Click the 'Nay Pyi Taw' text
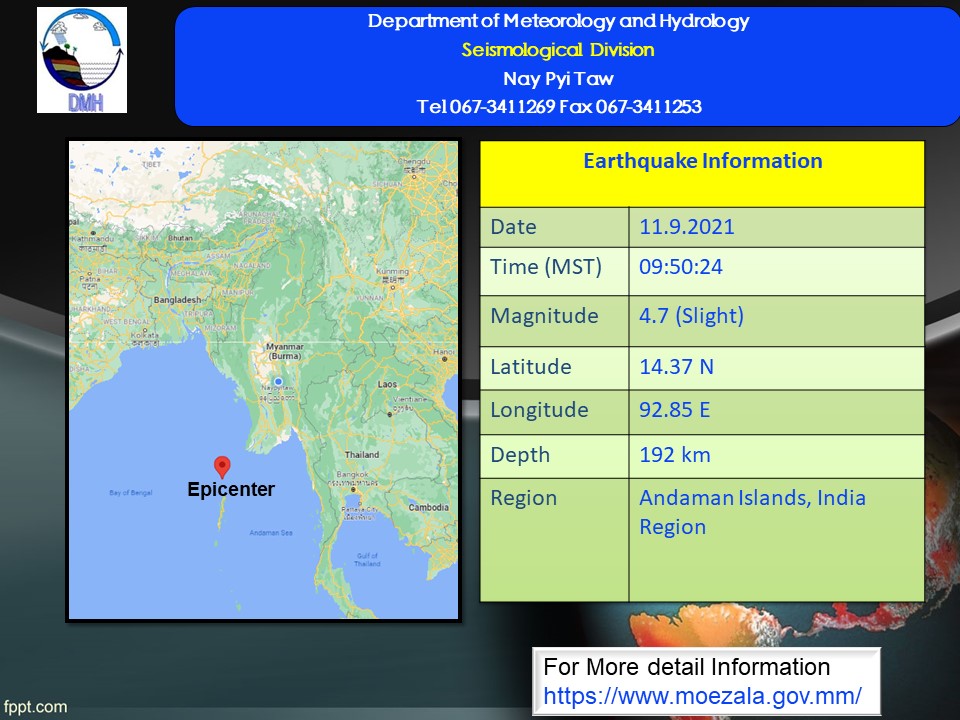Image resolution: width=960 pixels, height=720 pixels. click(x=558, y=79)
